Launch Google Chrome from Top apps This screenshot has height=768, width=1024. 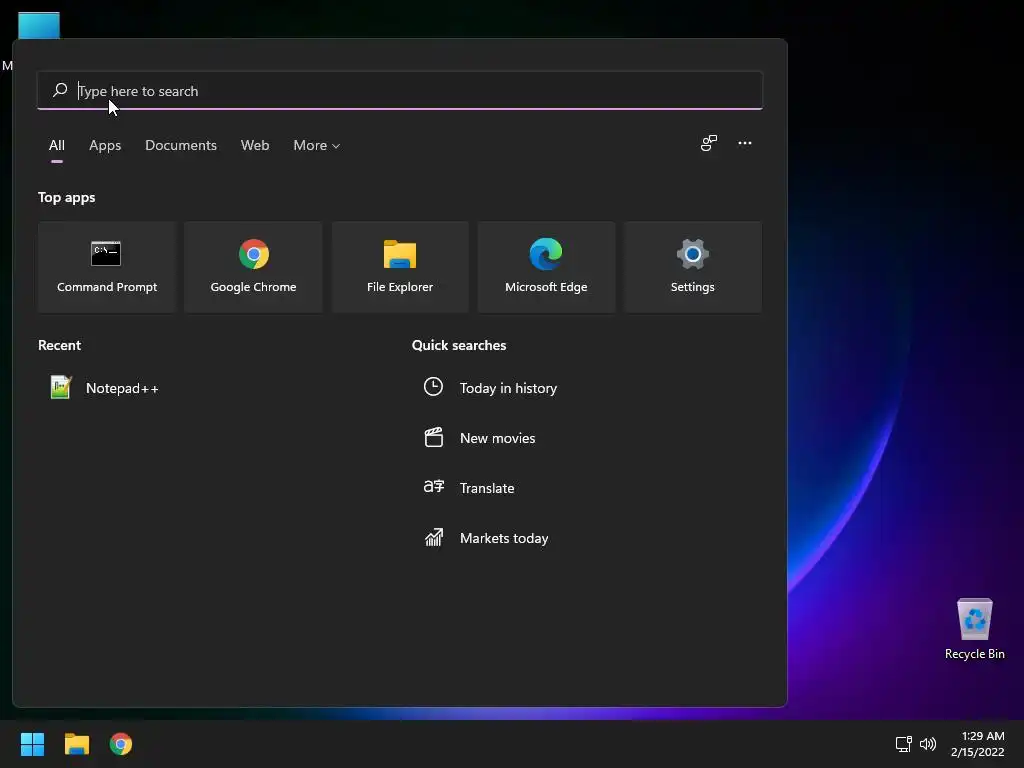click(x=253, y=266)
